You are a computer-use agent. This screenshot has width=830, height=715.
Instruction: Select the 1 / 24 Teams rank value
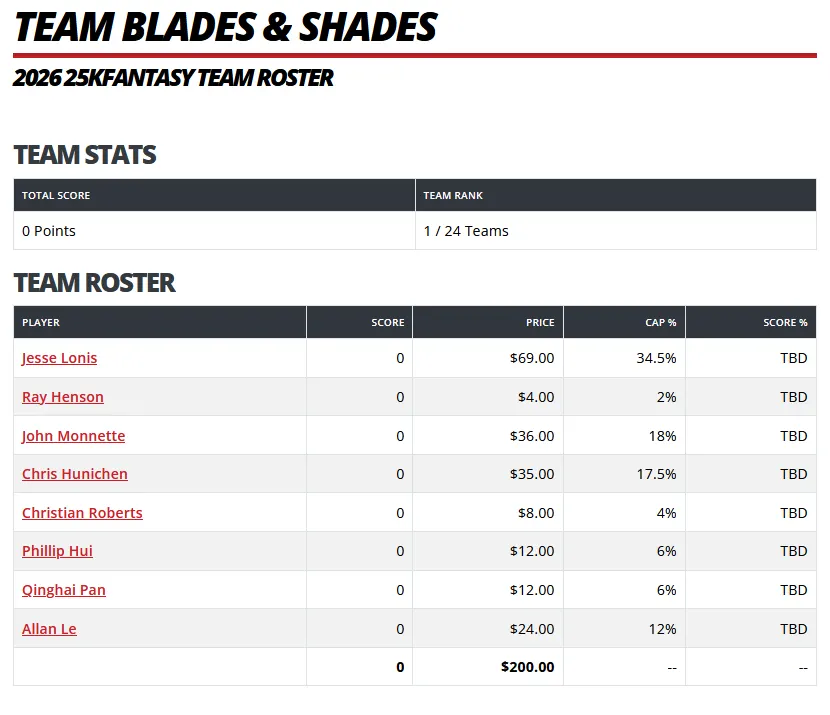466,231
